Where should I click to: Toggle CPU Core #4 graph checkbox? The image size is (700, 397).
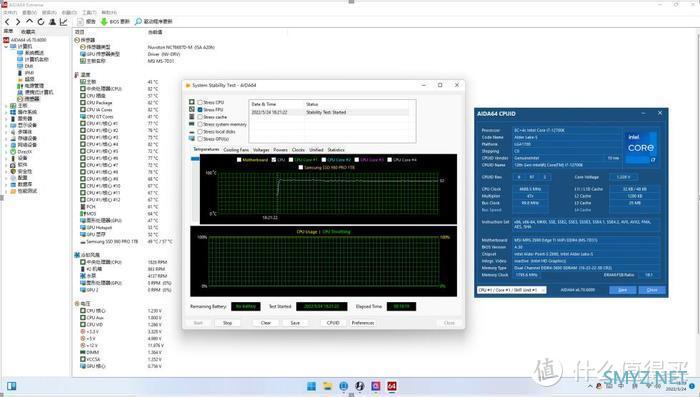[390, 159]
